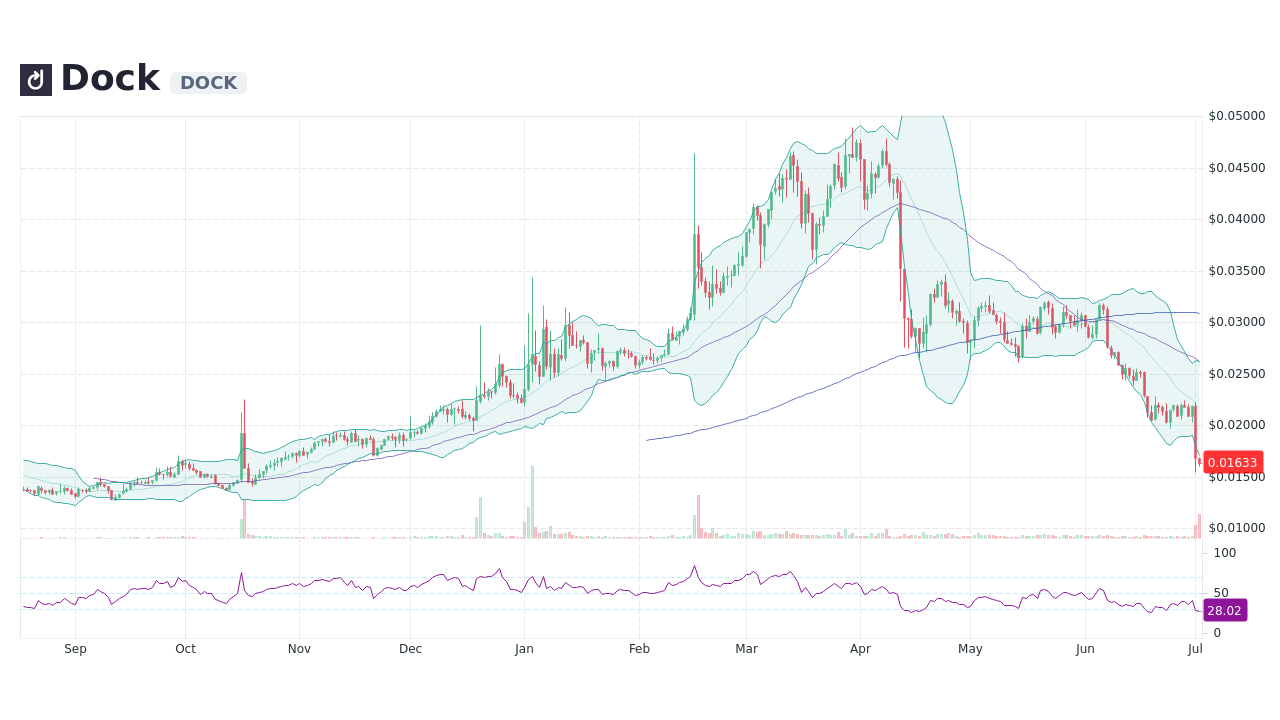
Task: Click the Dock logo icon
Action: [x=35, y=79]
